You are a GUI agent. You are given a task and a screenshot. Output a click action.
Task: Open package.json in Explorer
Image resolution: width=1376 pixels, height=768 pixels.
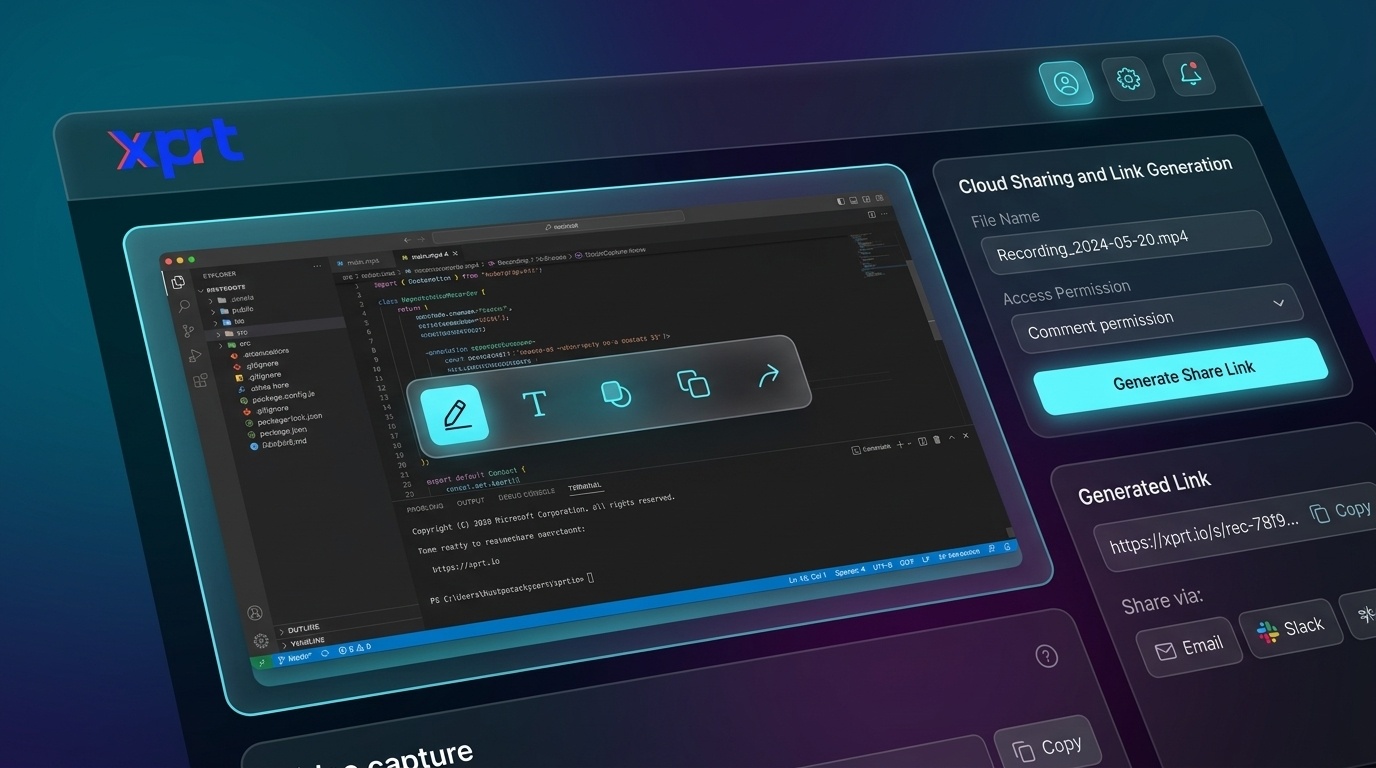pyautogui.click(x=283, y=433)
